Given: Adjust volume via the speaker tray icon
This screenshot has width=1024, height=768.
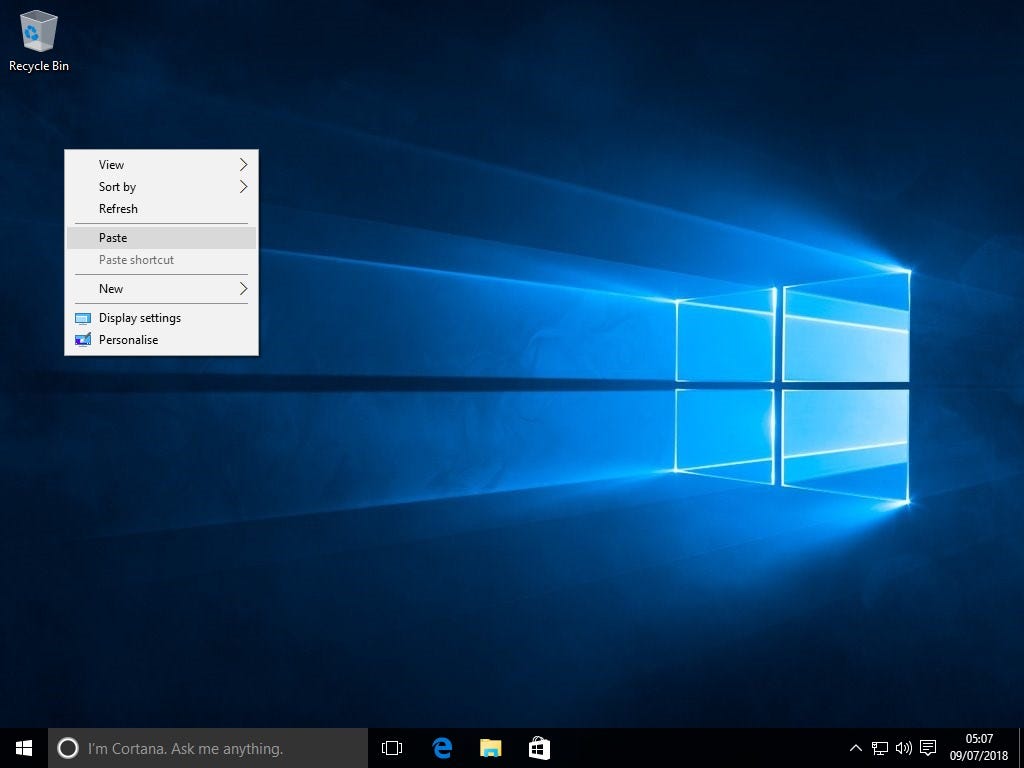Looking at the screenshot, I should (903, 748).
